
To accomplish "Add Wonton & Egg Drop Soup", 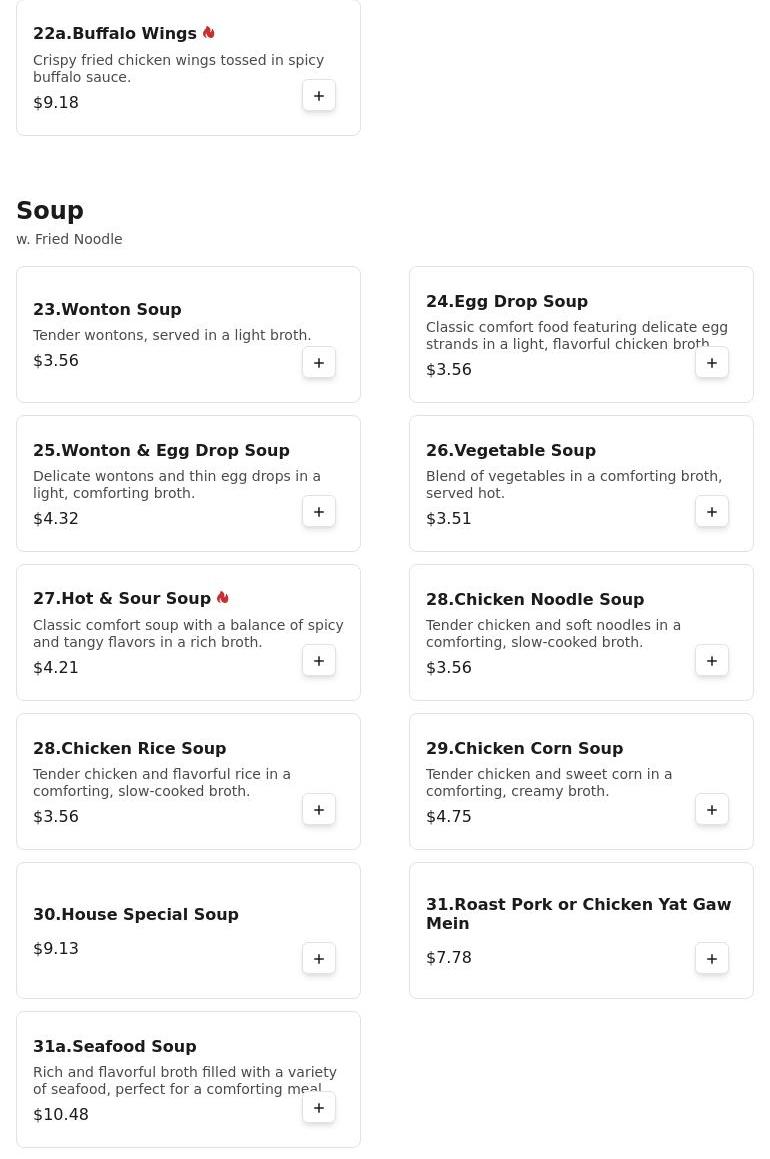I will click(319, 512).
